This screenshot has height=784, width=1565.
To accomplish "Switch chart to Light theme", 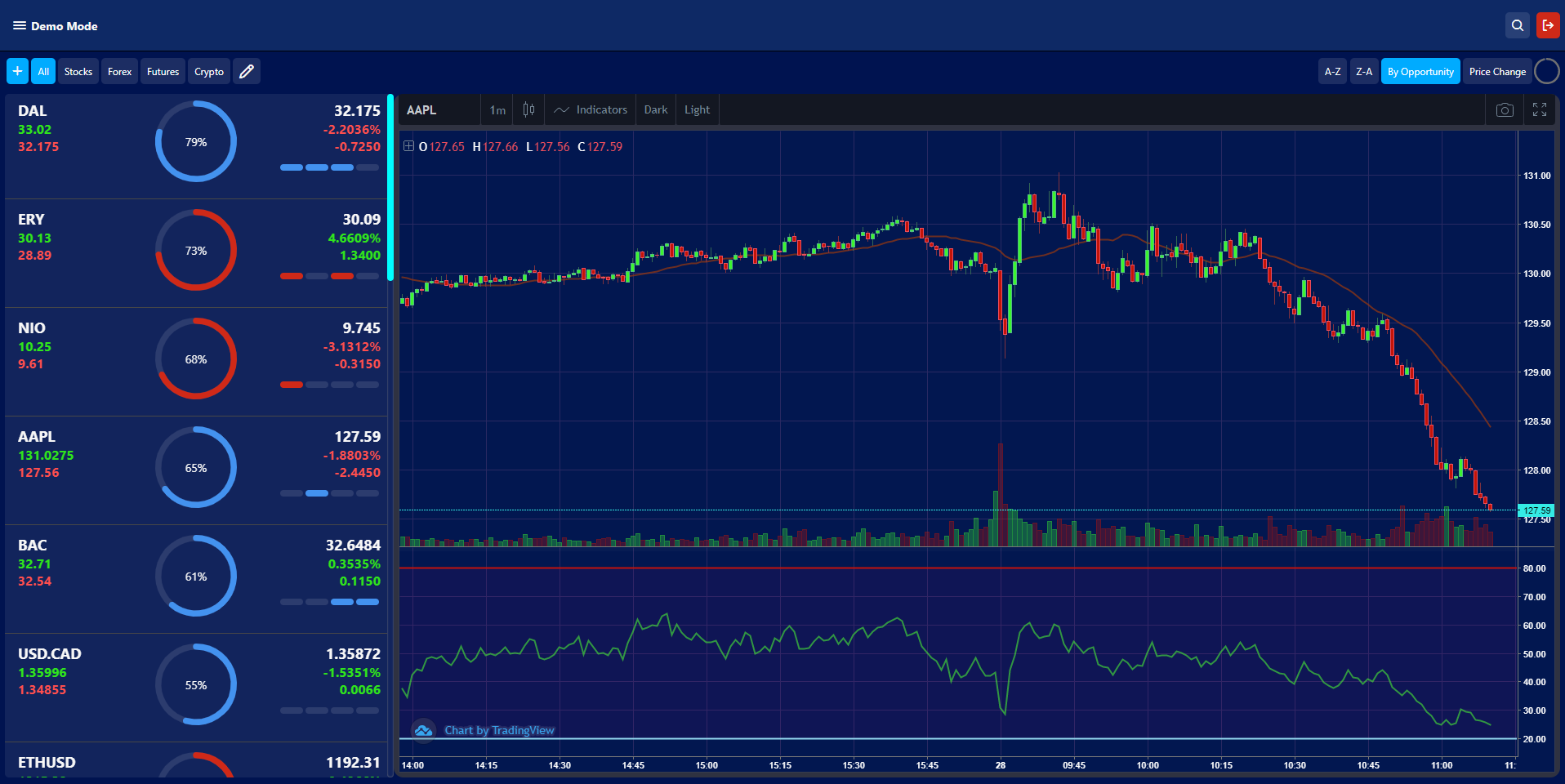I will pos(697,109).
